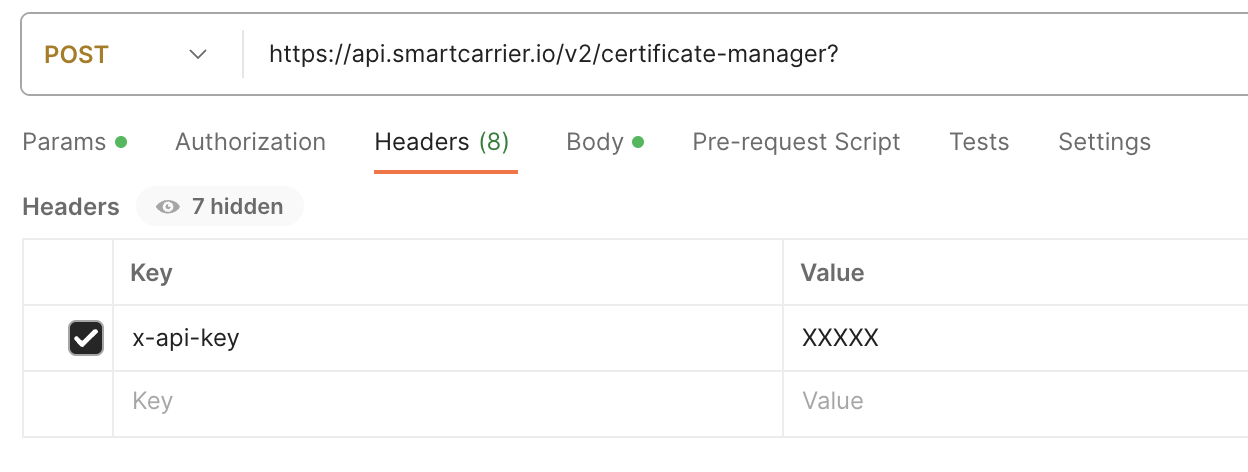The height and width of the screenshot is (472, 1248).
Task: Click the empty Value placeholder field
Action: 1015,402
